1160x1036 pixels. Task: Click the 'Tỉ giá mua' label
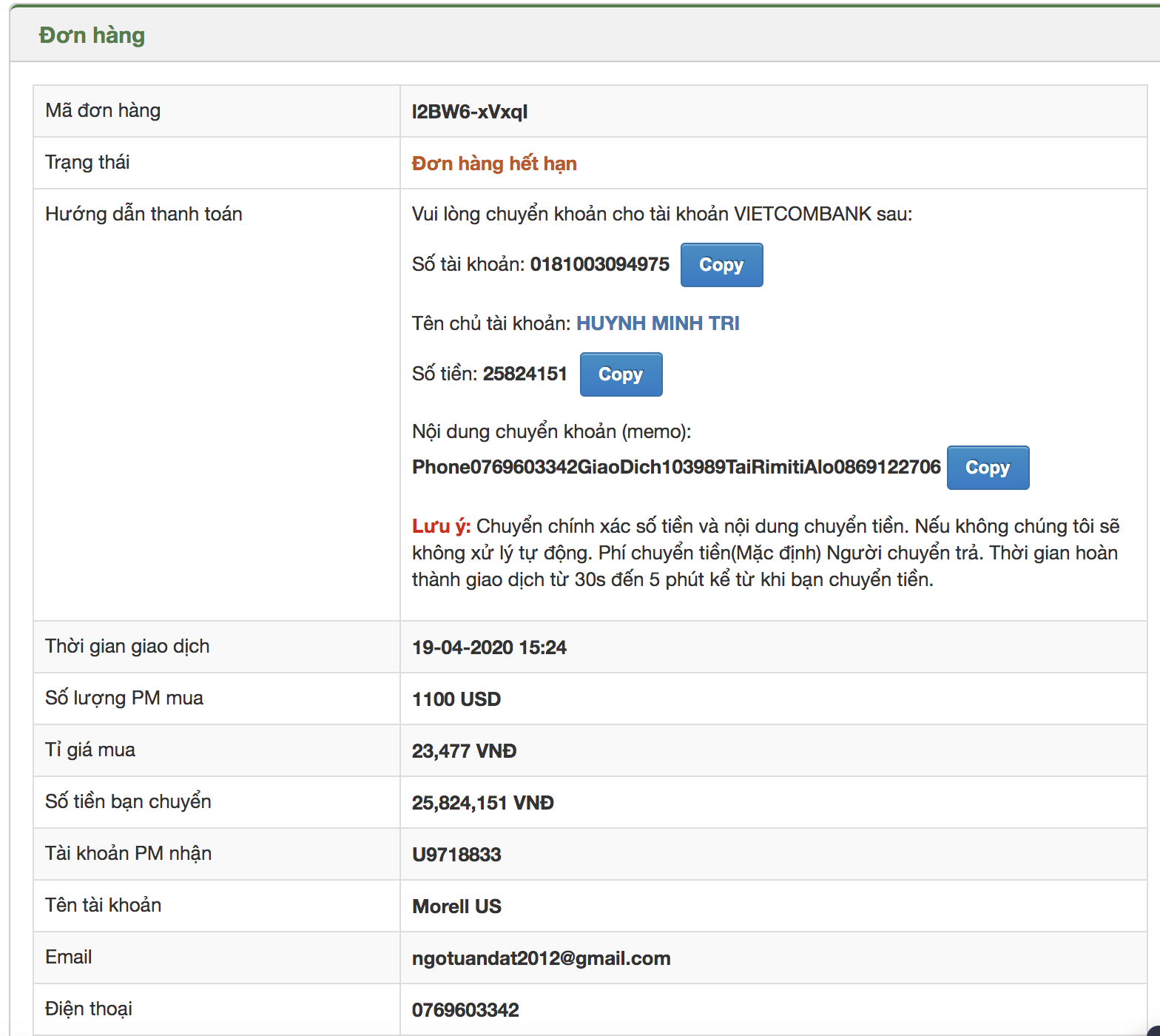pyautogui.click(x=90, y=750)
